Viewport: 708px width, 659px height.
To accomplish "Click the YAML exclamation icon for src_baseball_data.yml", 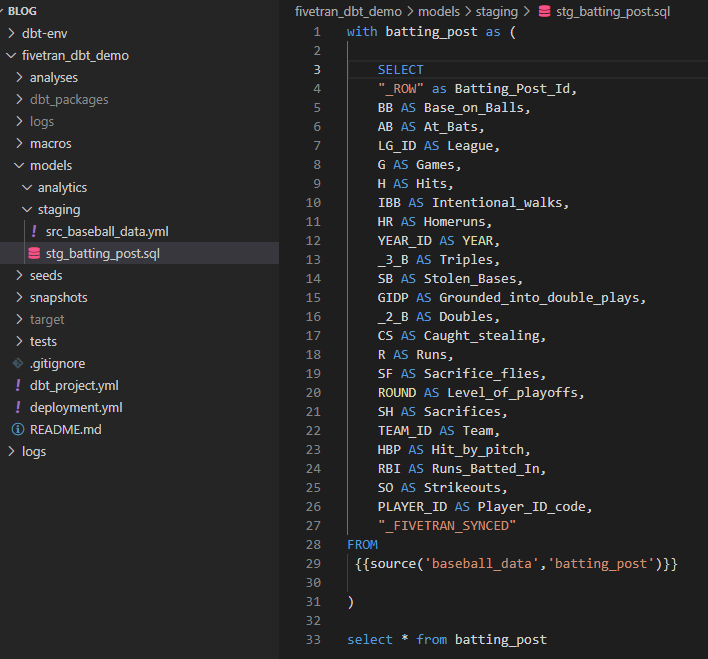I will click(34, 231).
